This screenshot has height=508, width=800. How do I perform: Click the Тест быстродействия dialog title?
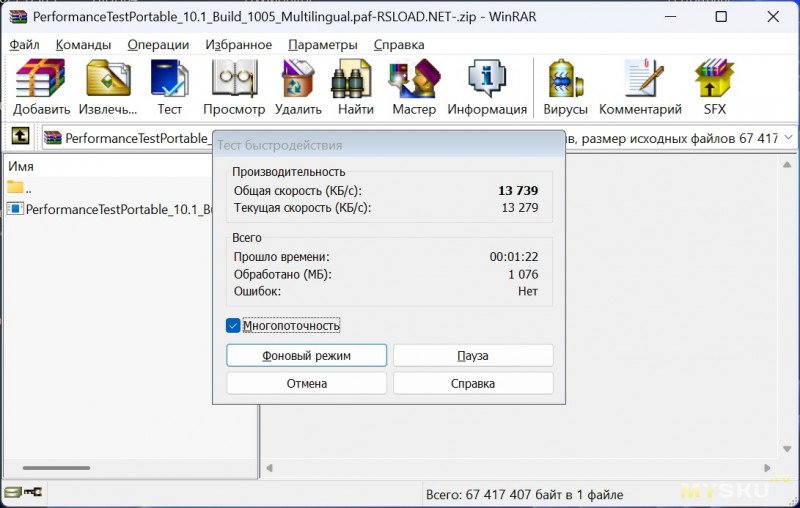pyautogui.click(x=280, y=145)
